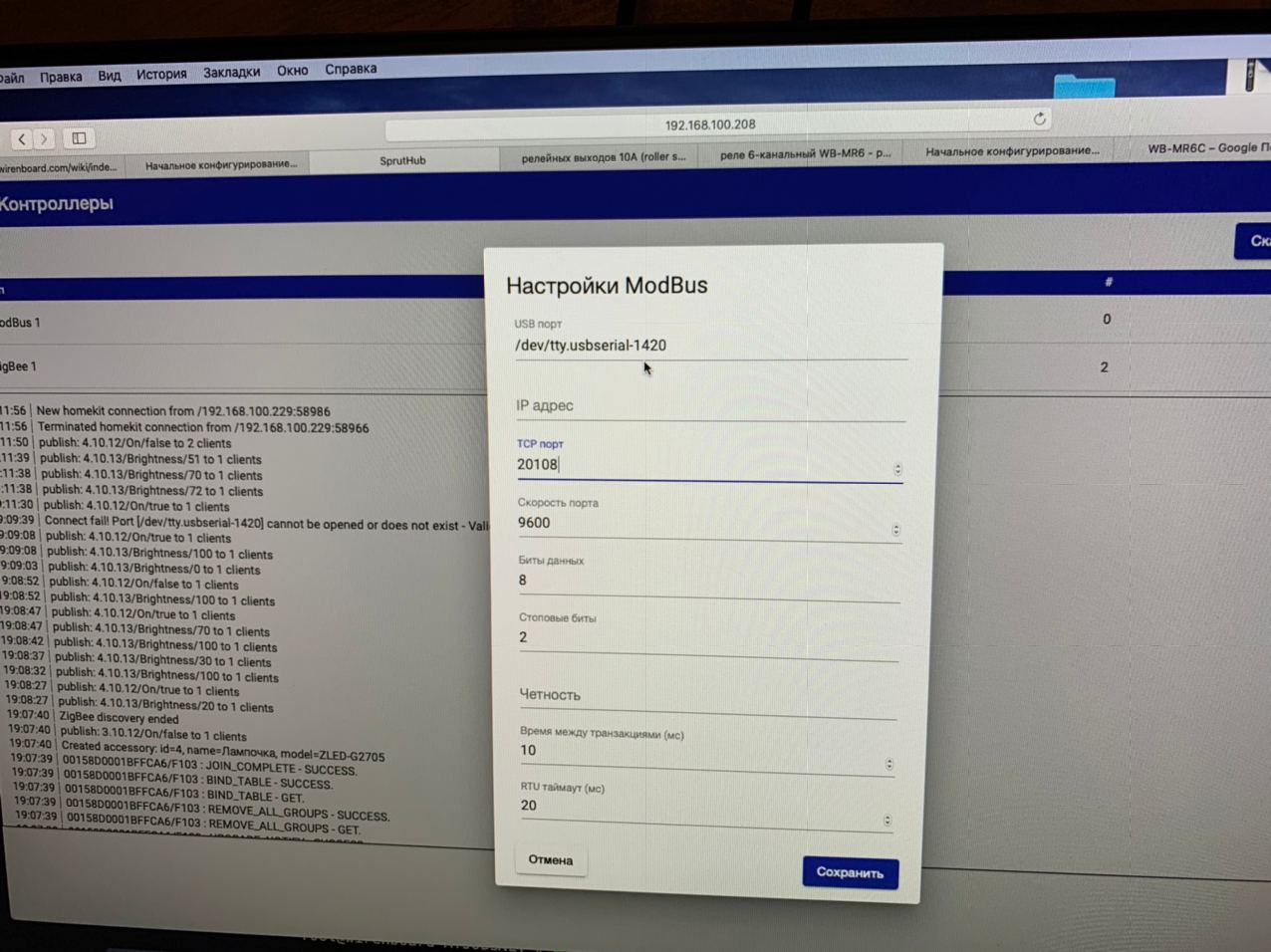Open the Окно menu
The image size is (1271, 952).
tap(292, 71)
